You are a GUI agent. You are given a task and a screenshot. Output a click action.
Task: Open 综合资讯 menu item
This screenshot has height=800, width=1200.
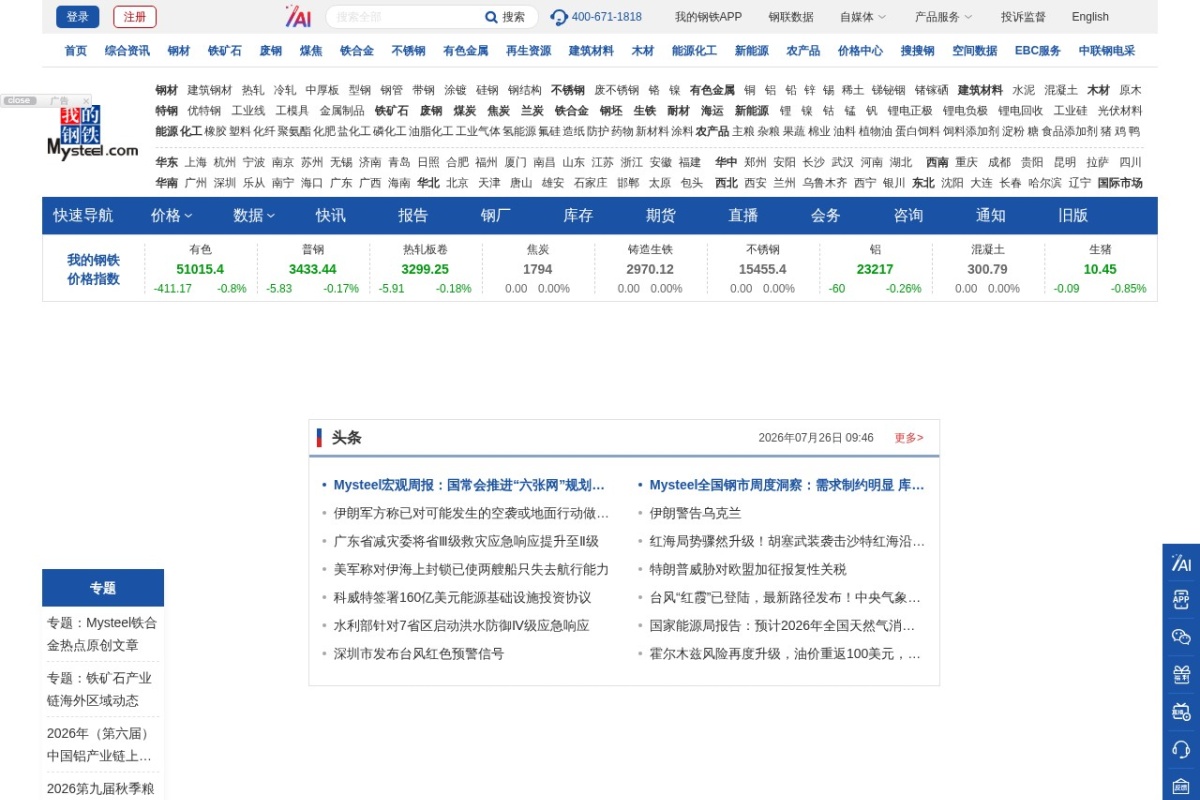(x=127, y=51)
